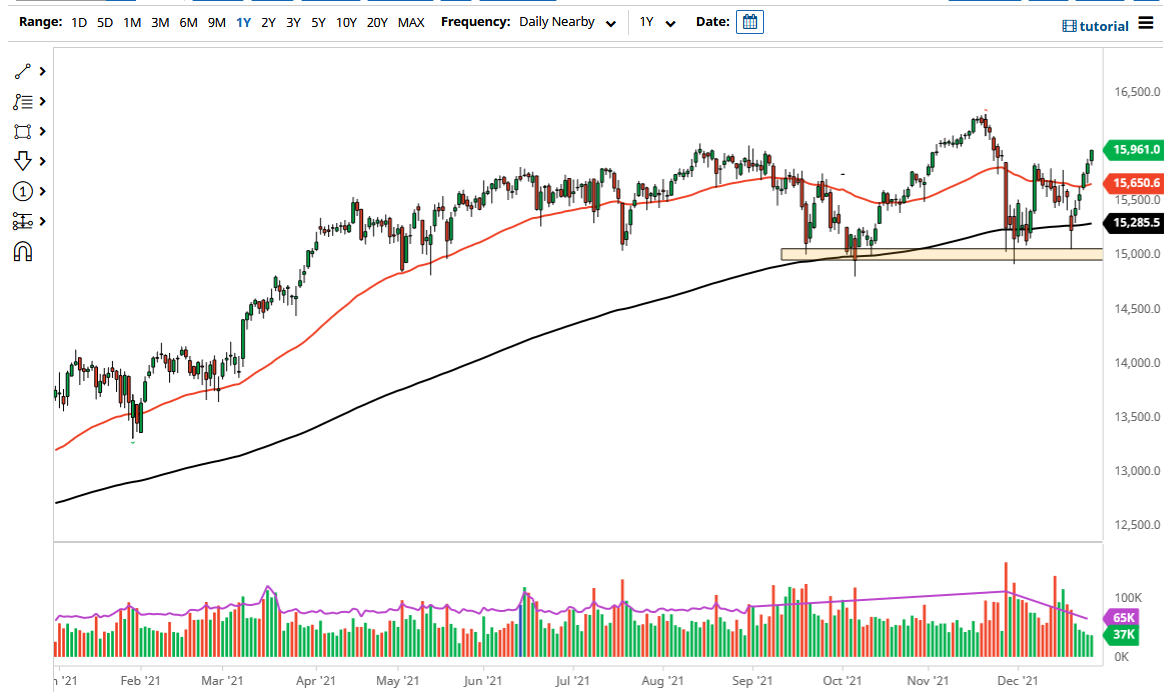Activate the 5D range option
Viewport: 1168px width, 698px height.
point(104,21)
